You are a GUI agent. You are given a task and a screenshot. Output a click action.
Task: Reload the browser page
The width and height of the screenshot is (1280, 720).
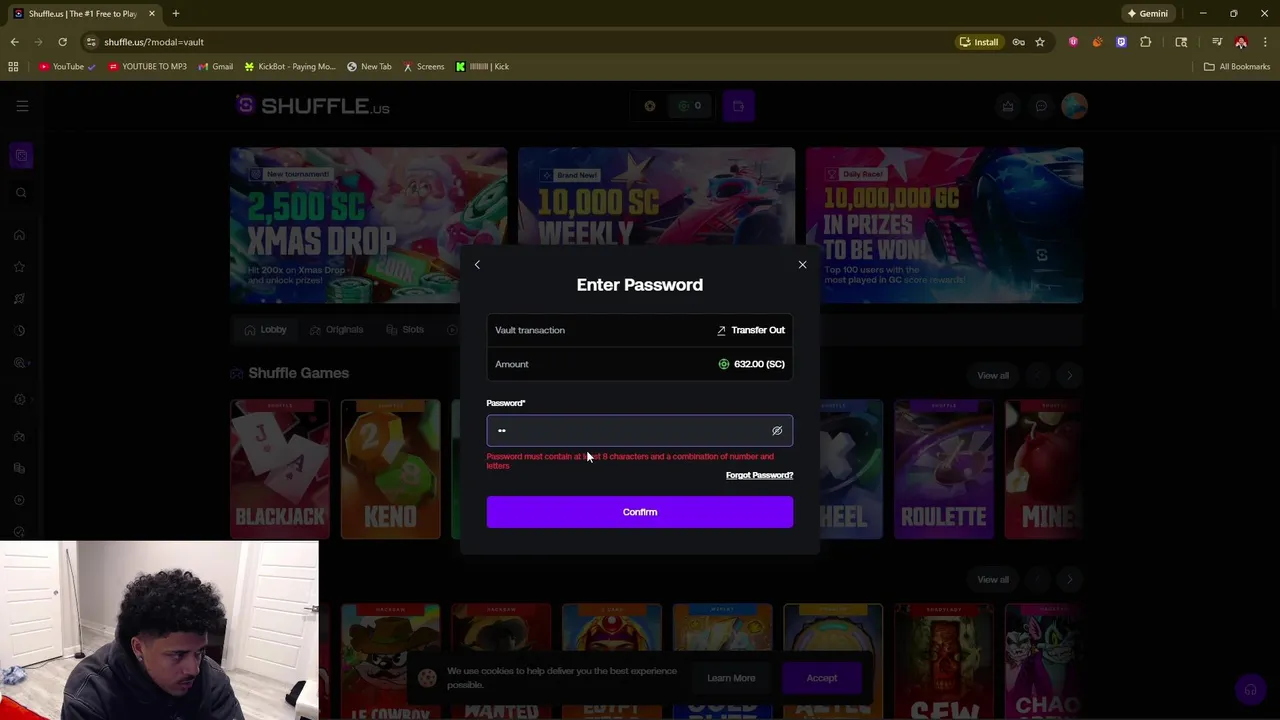pos(62,42)
